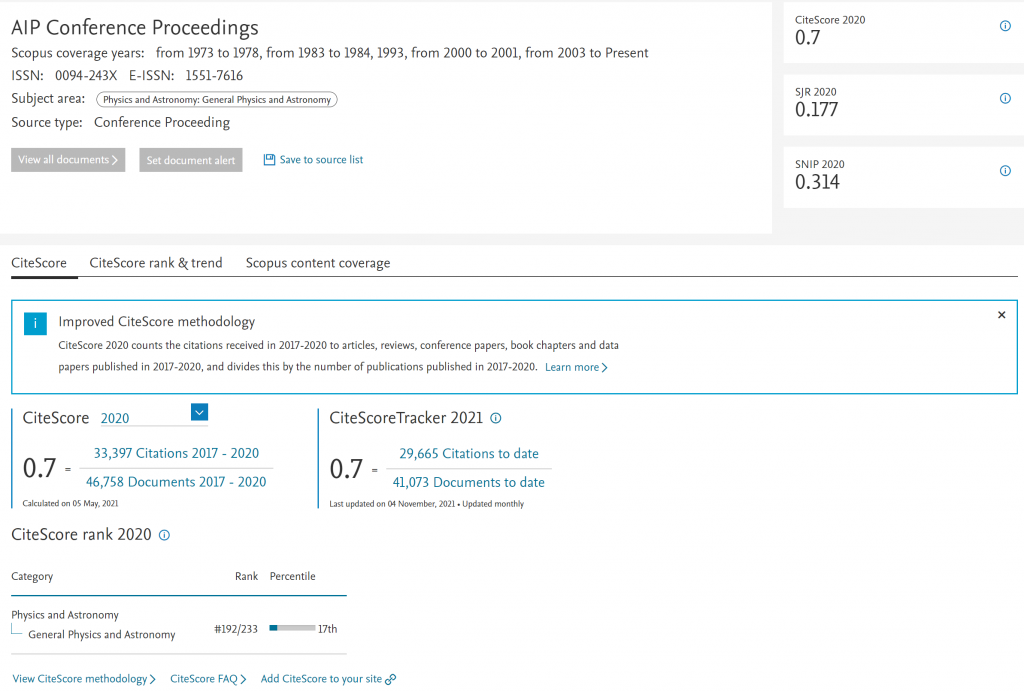This screenshot has width=1024, height=691.
Task: Open View CiteScore methodology link
Action: (x=84, y=679)
